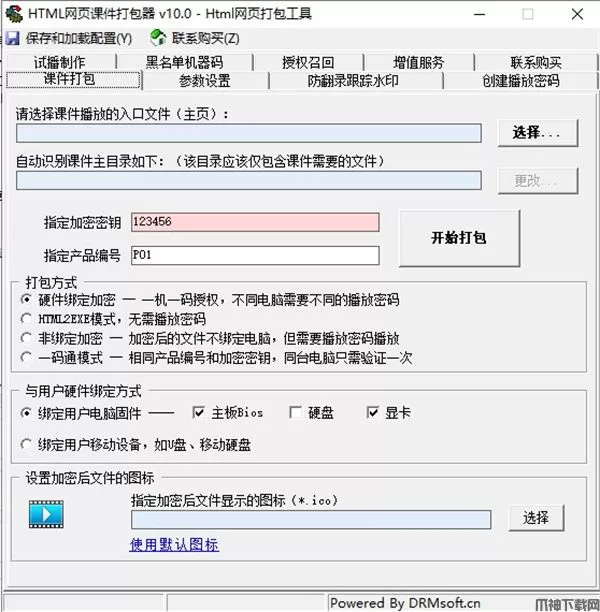Toggle the 主板Bios checkbox
The width and height of the screenshot is (600, 612).
(x=198, y=412)
